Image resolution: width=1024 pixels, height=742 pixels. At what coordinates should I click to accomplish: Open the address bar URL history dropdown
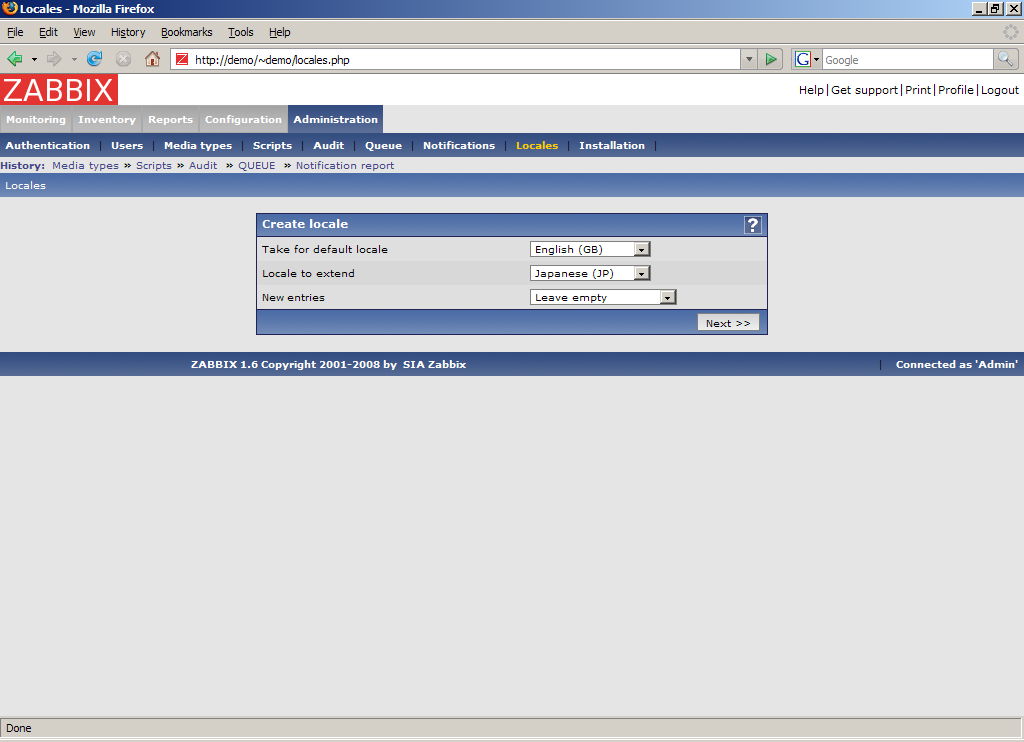[x=749, y=59]
